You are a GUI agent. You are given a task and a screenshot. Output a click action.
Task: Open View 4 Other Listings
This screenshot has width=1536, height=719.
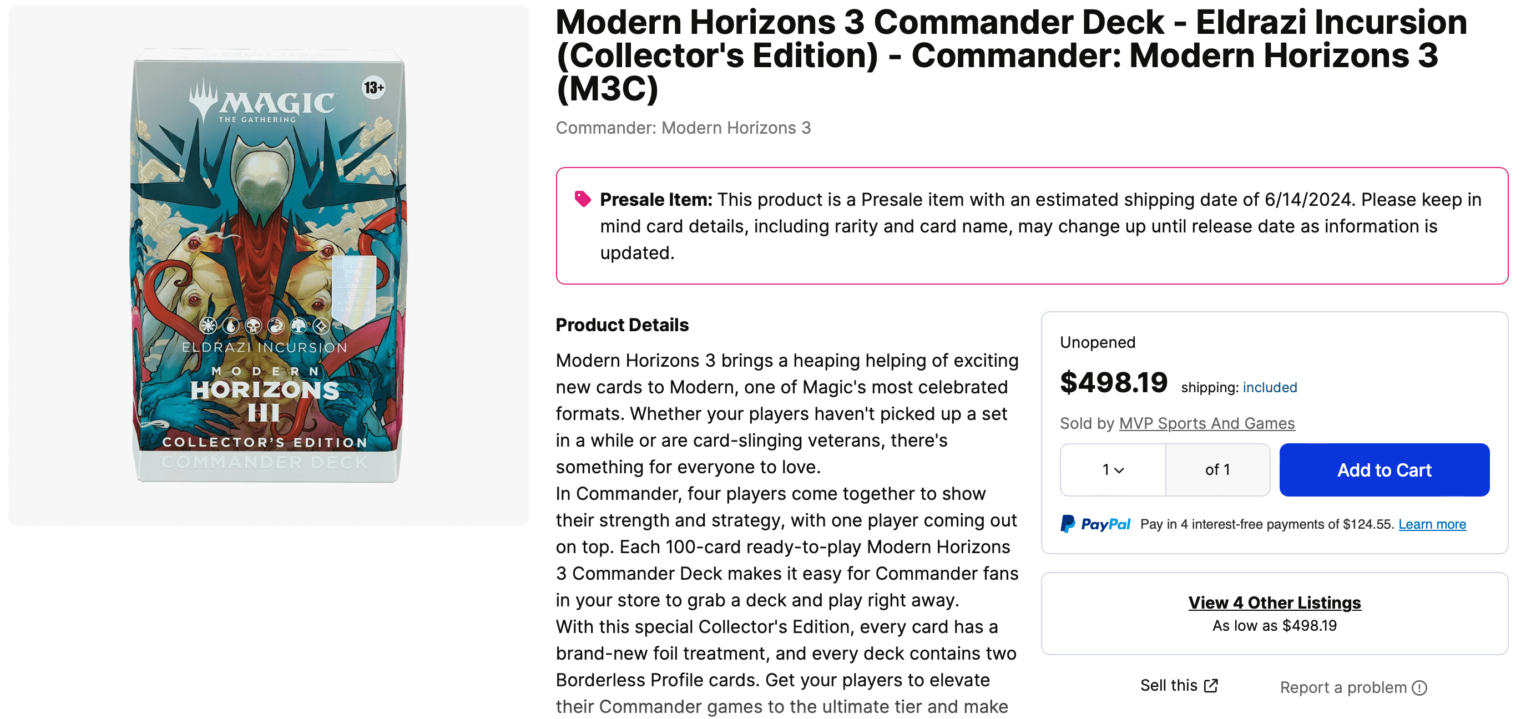click(x=1274, y=603)
